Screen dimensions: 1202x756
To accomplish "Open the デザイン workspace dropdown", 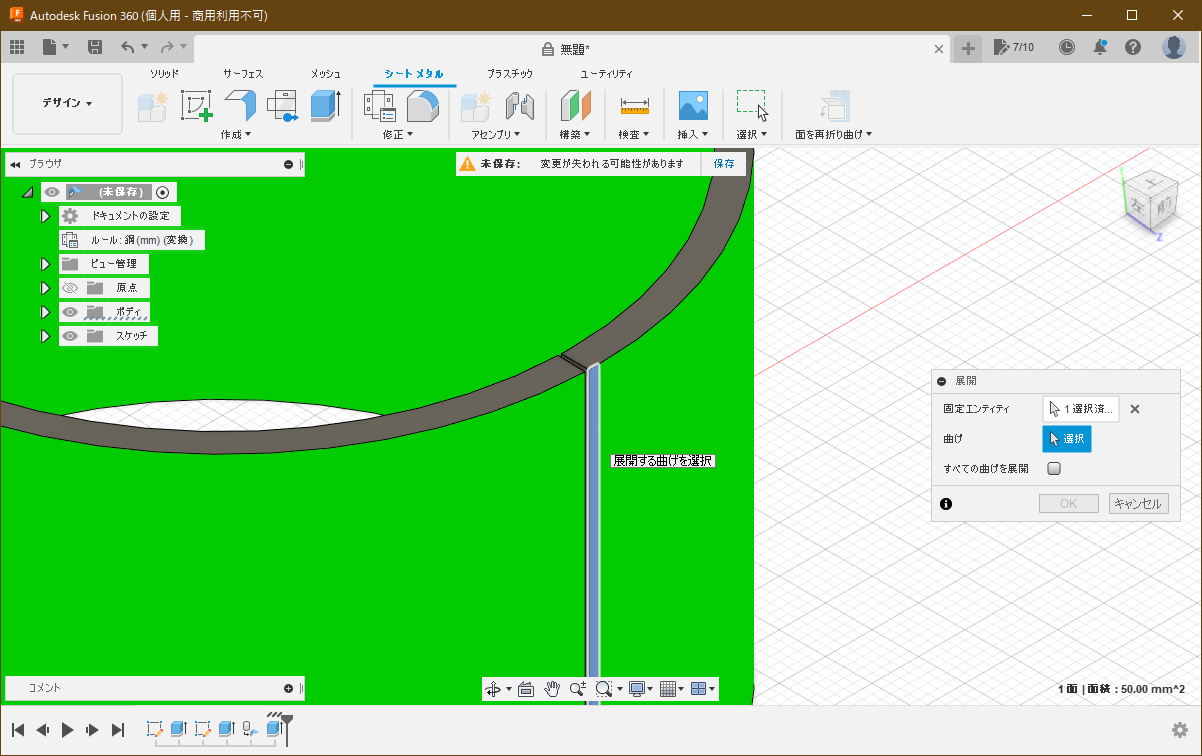I will pos(67,103).
